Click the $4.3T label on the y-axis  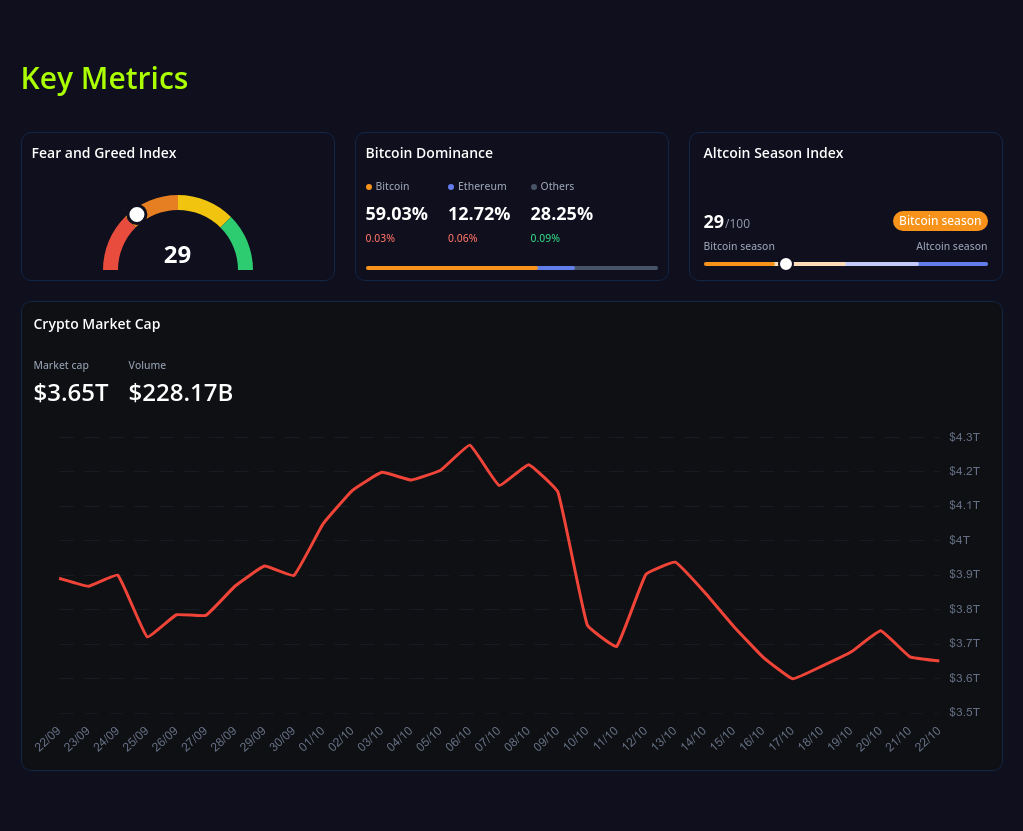[x=964, y=437]
